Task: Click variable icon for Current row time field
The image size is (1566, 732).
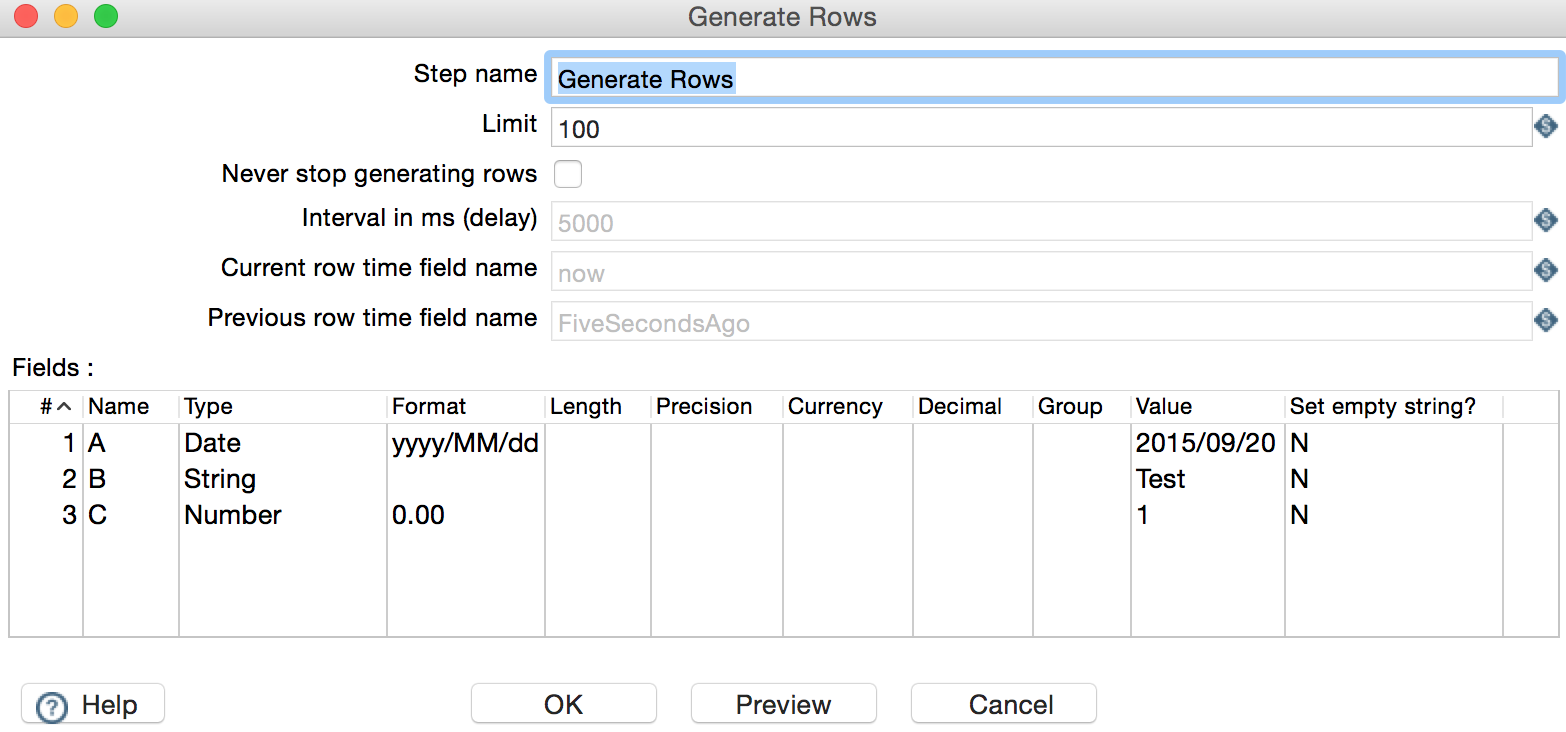Action: pos(1546,271)
